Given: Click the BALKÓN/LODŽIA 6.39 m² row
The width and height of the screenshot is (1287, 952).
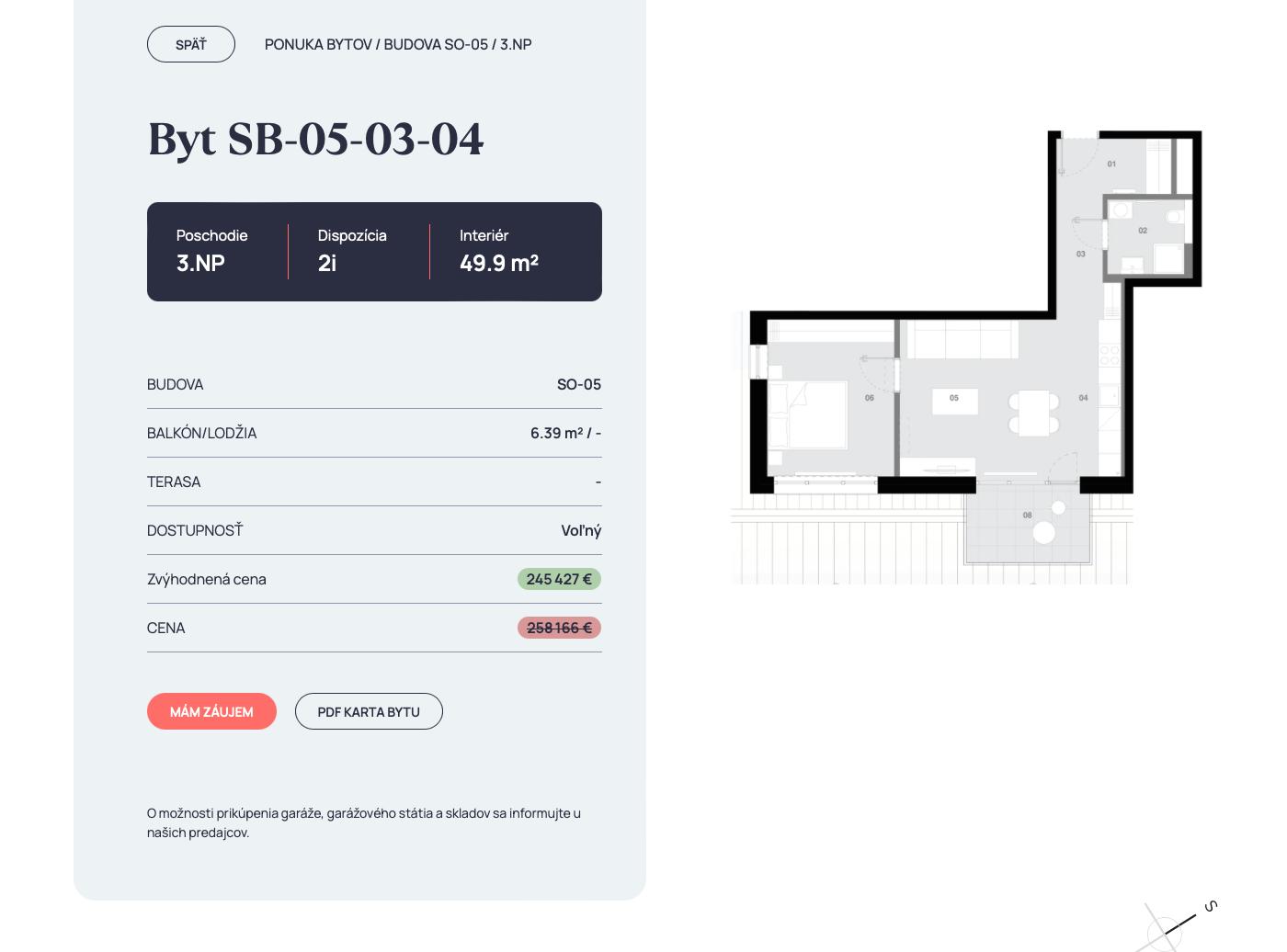Looking at the screenshot, I should click(374, 433).
